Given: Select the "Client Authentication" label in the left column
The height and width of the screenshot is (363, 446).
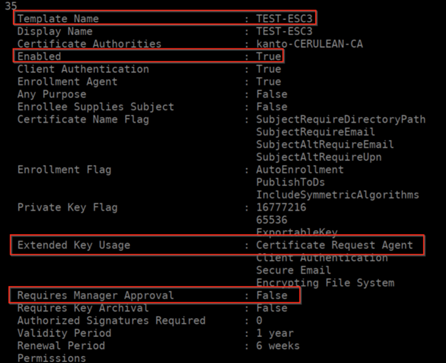Looking at the screenshot, I should click(x=83, y=69).
